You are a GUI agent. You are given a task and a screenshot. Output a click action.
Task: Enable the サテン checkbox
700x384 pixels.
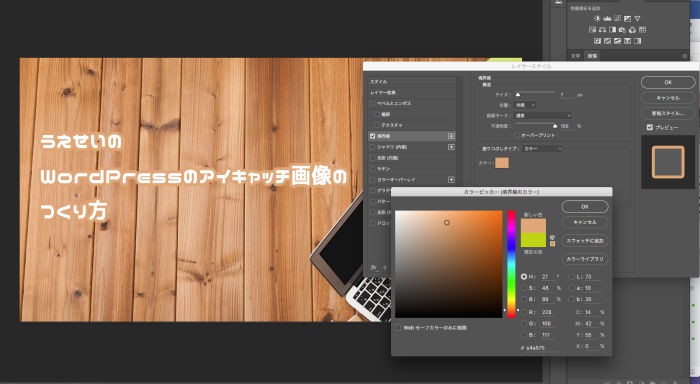[x=372, y=169]
